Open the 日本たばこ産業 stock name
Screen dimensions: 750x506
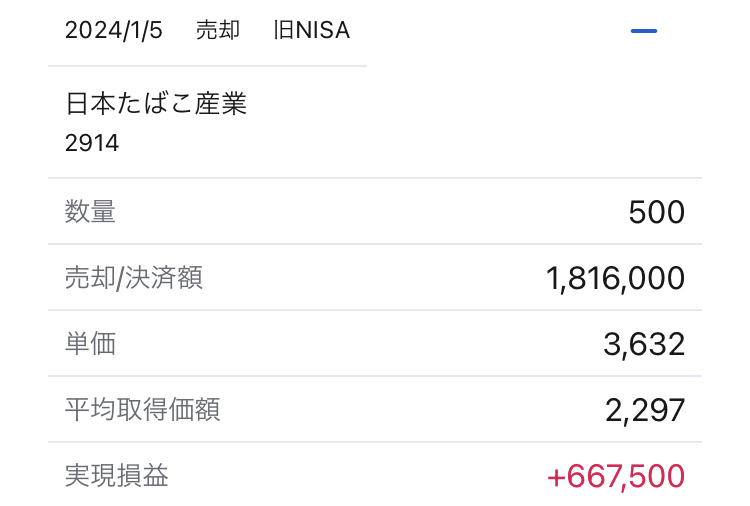[156, 103]
